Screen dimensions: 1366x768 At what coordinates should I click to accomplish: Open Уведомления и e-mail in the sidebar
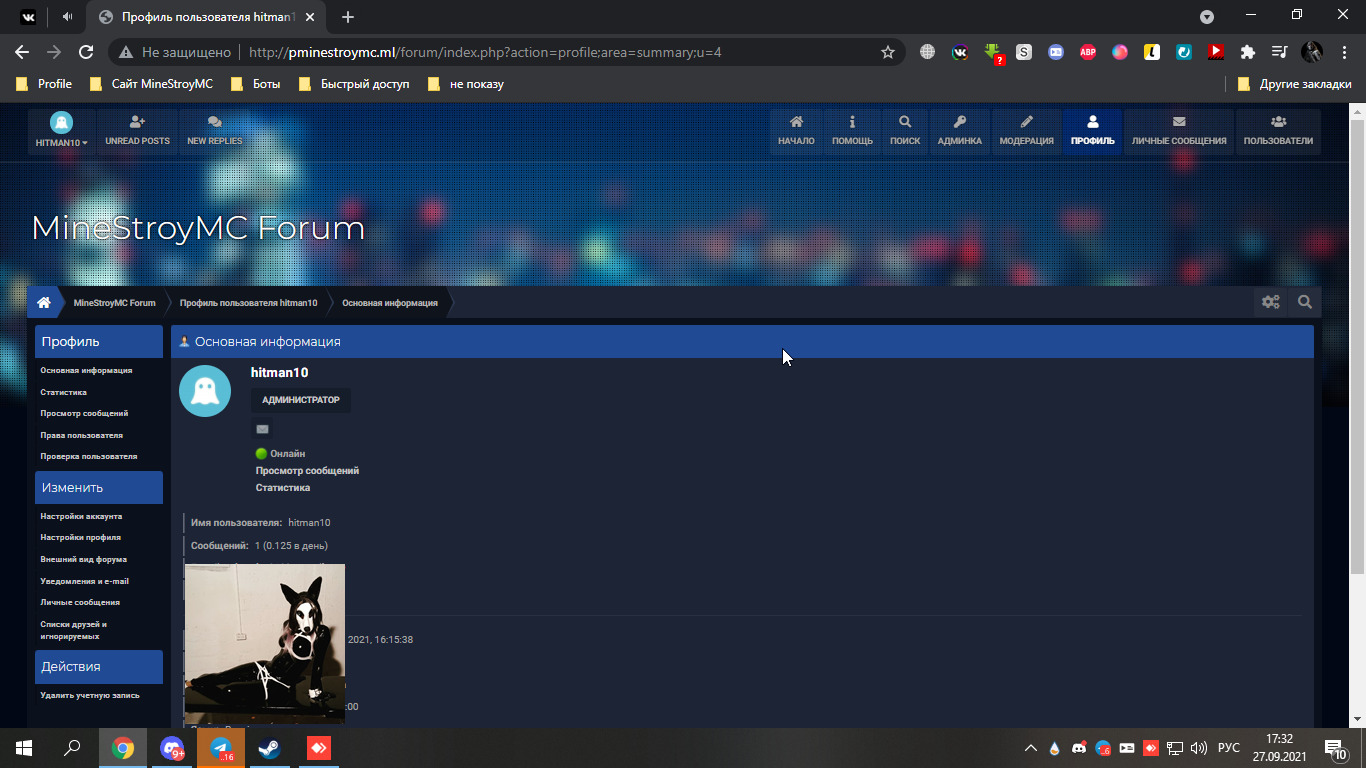click(85, 581)
